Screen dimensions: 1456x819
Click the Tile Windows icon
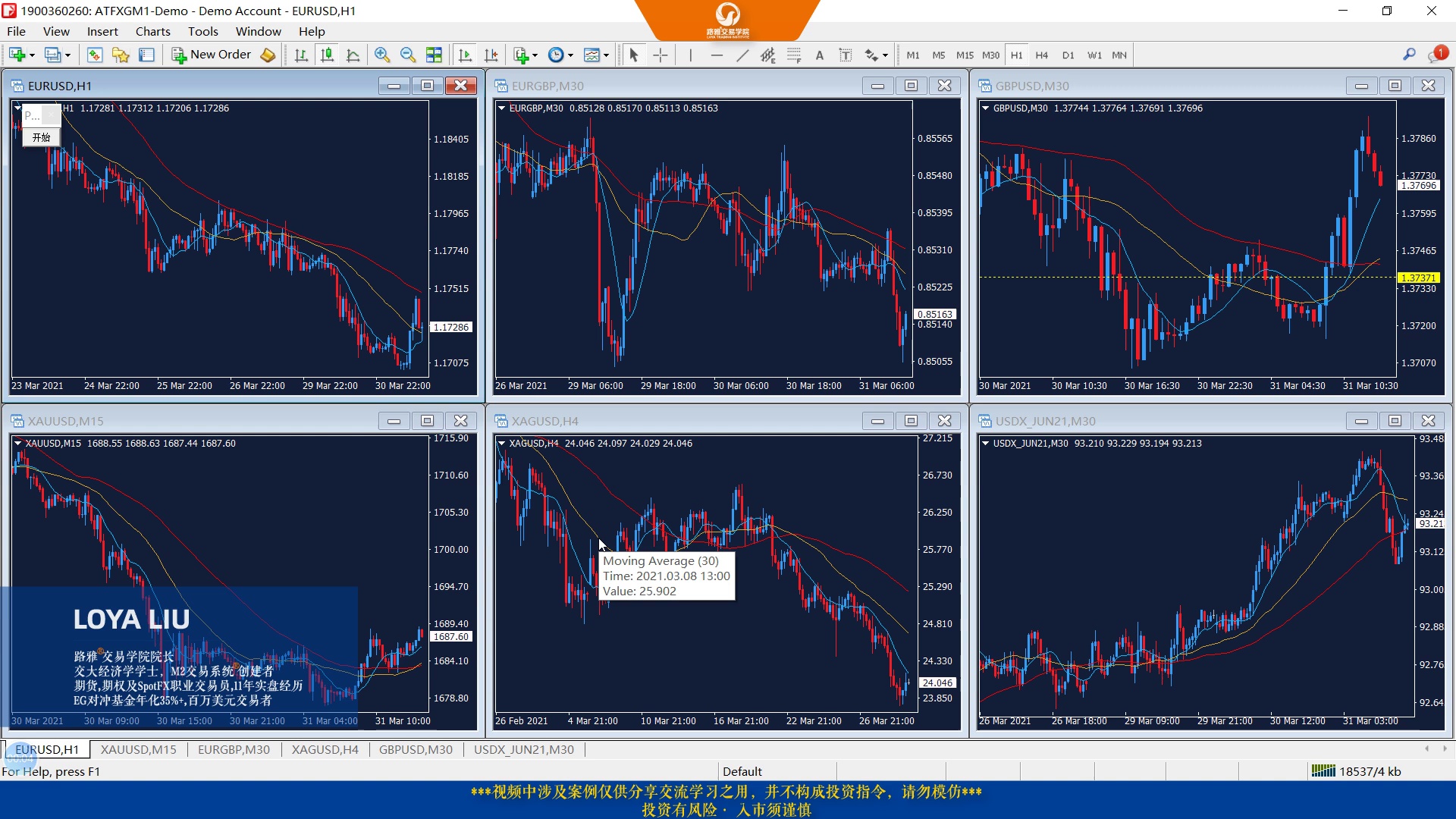pyautogui.click(x=434, y=55)
